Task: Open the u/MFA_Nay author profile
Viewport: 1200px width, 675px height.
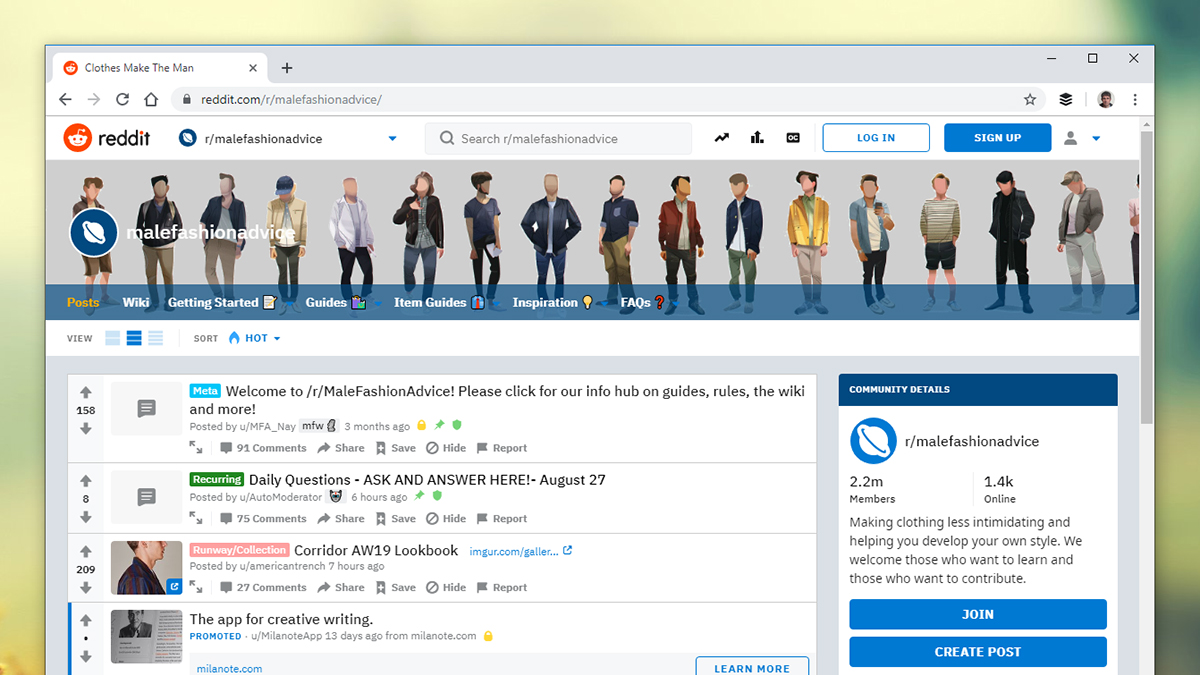Action: [268, 426]
